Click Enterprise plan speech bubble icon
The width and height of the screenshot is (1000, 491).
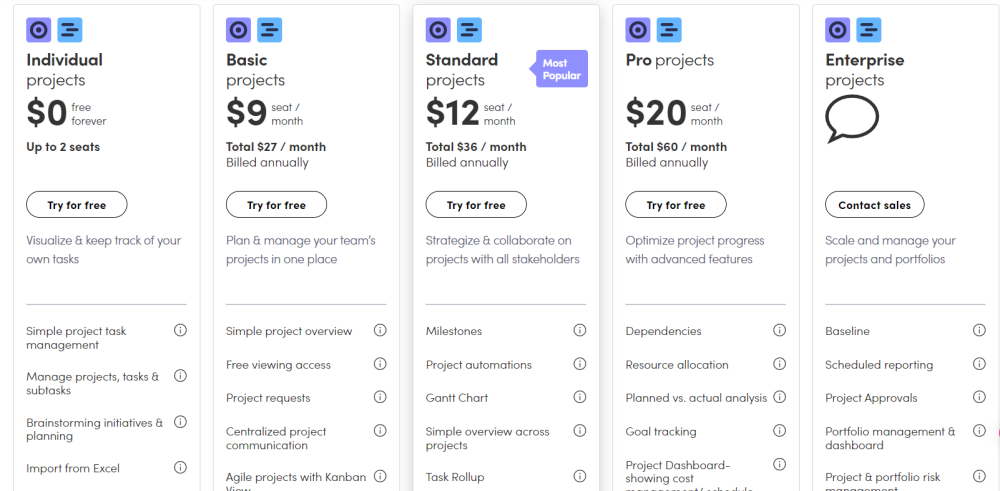tap(851, 119)
